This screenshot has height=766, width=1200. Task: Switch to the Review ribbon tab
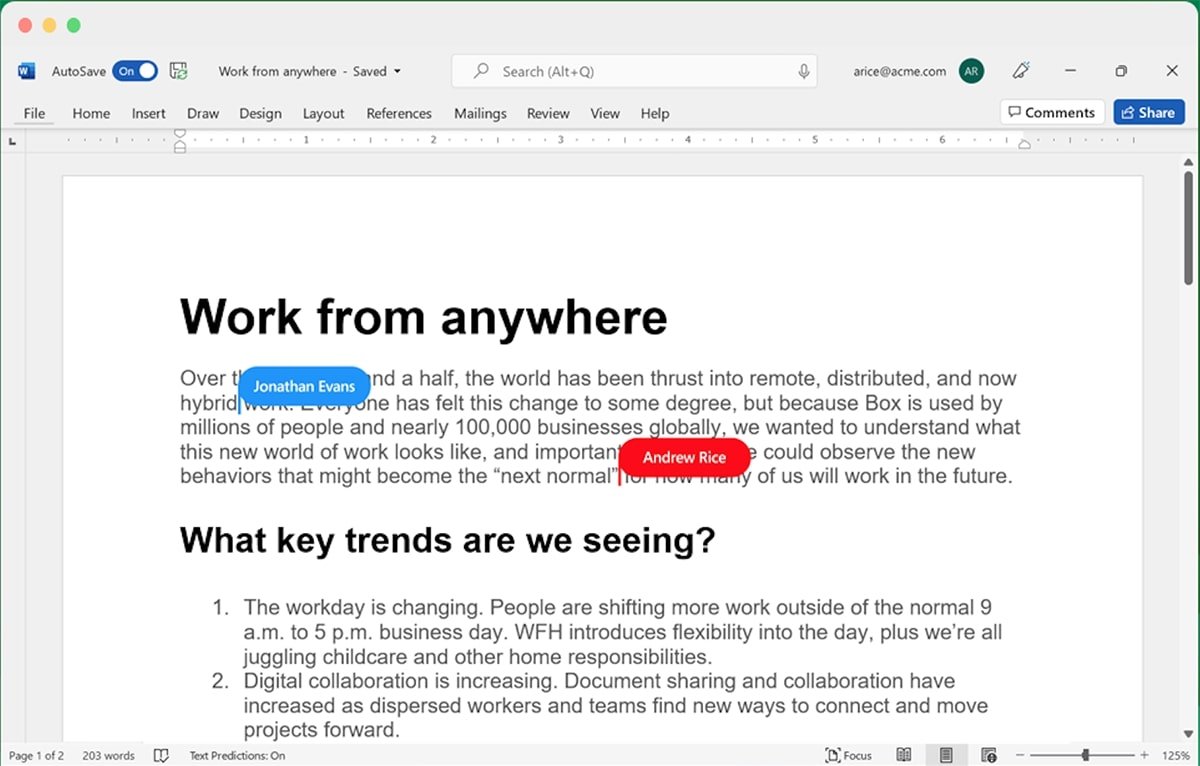pos(547,113)
